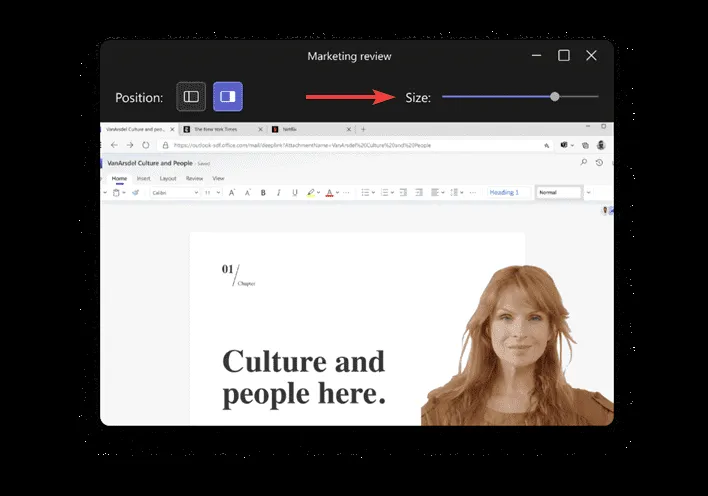Toggle underline formatting in the ribbon
The height and width of the screenshot is (496, 708).
(293, 192)
